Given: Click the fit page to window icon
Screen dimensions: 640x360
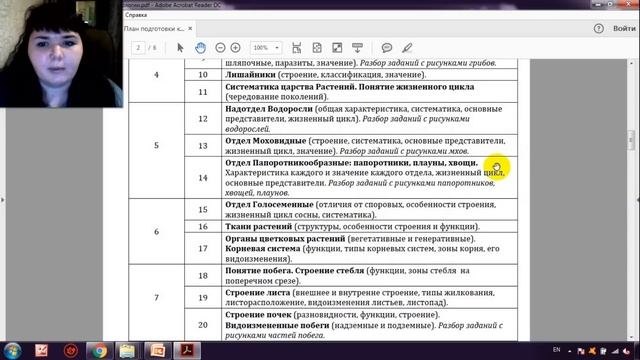Looking at the screenshot, I should (317, 48).
